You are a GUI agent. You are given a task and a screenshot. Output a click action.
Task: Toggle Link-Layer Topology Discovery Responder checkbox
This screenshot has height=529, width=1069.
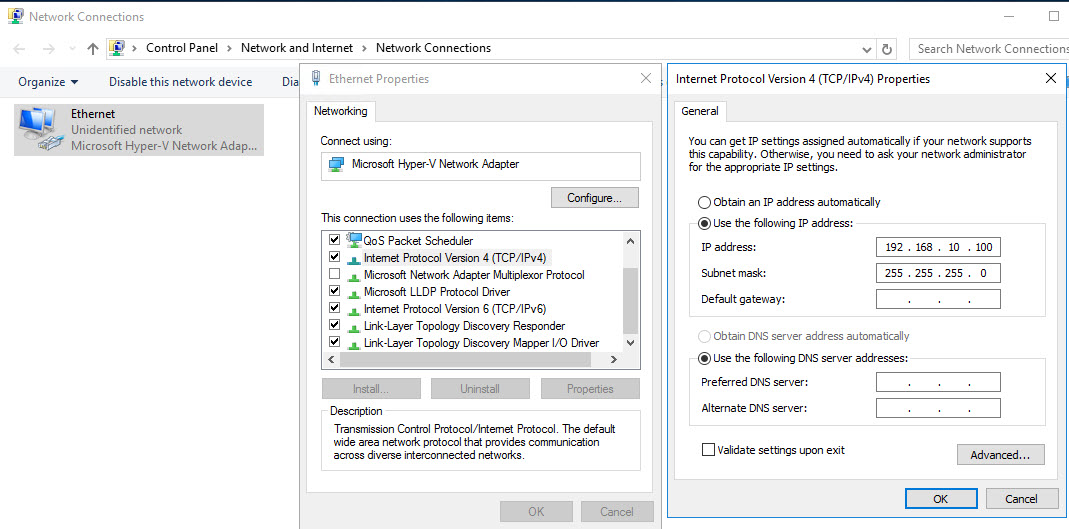334,325
